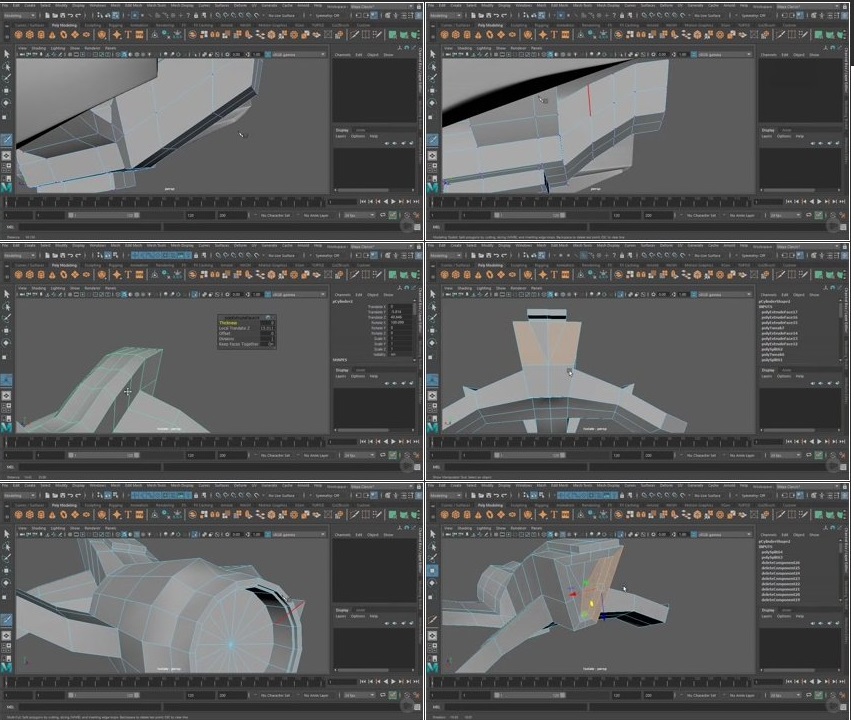Switch to Sculpting shelf tab in bottom-left panel
The height and width of the screenshot is (720, 854).
(93, 505)
